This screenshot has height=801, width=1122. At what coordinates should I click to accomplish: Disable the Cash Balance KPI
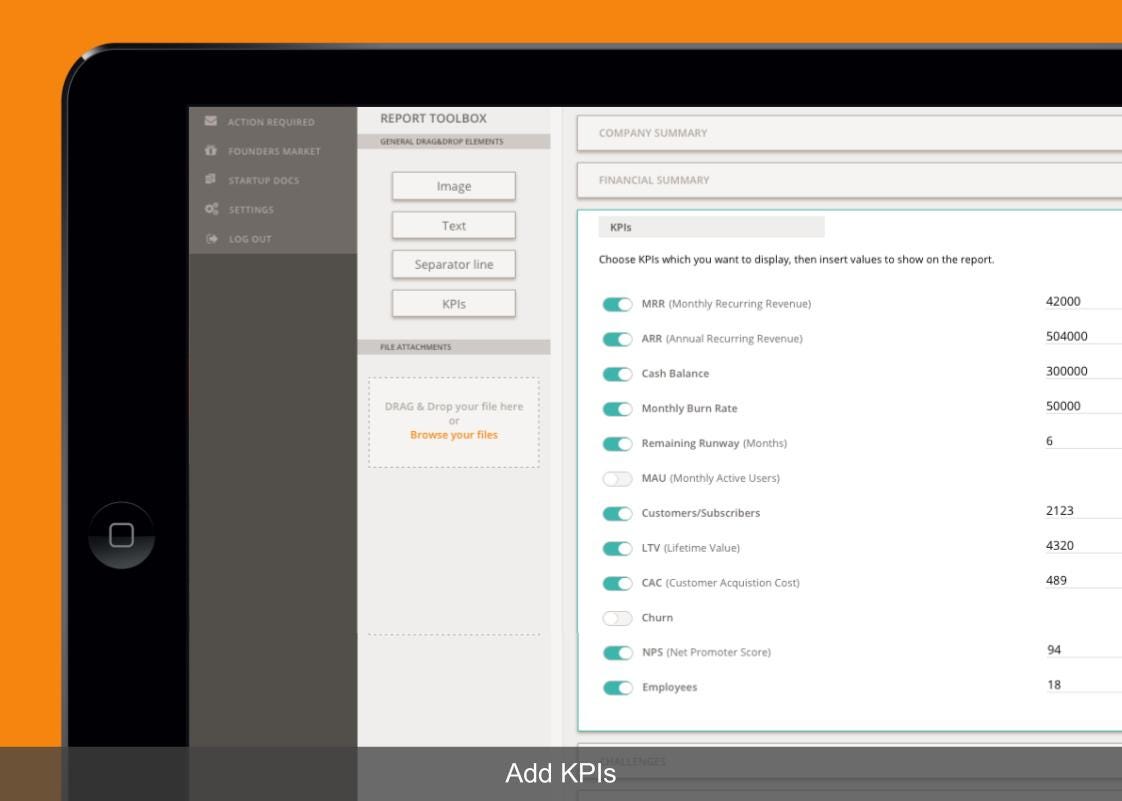point(618,374)
